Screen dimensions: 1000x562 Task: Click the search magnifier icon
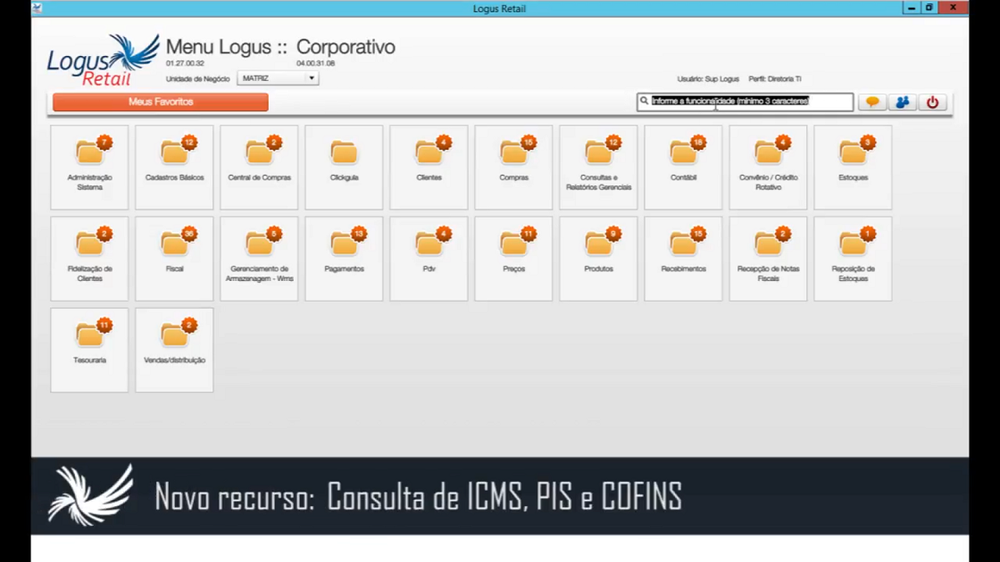click(644, 101)
